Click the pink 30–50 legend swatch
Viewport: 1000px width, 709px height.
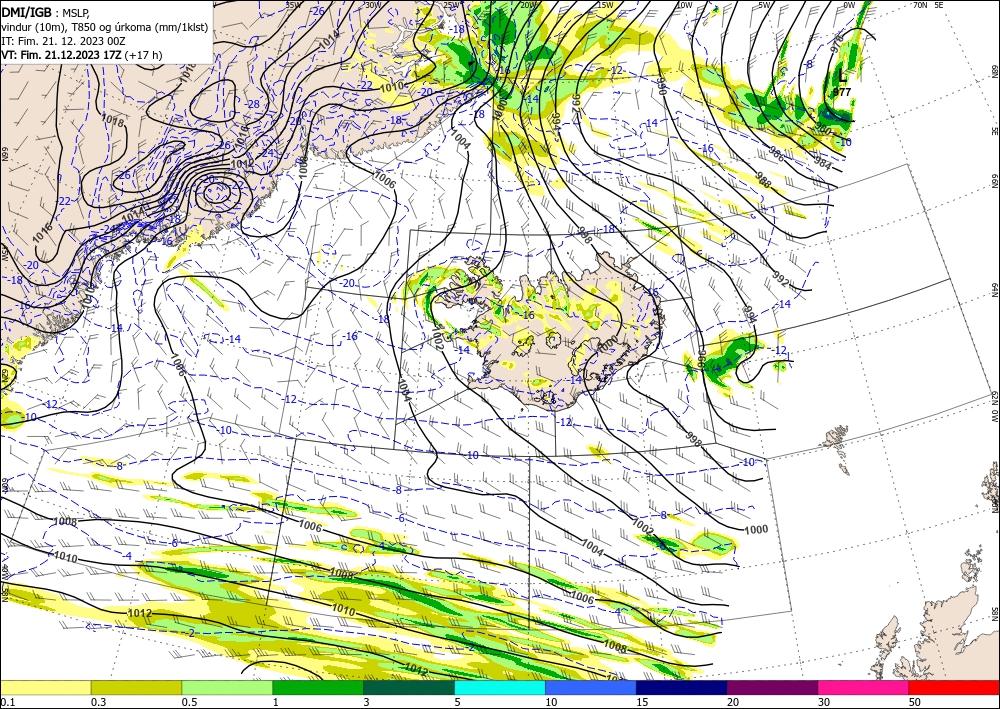coord(864,688)
